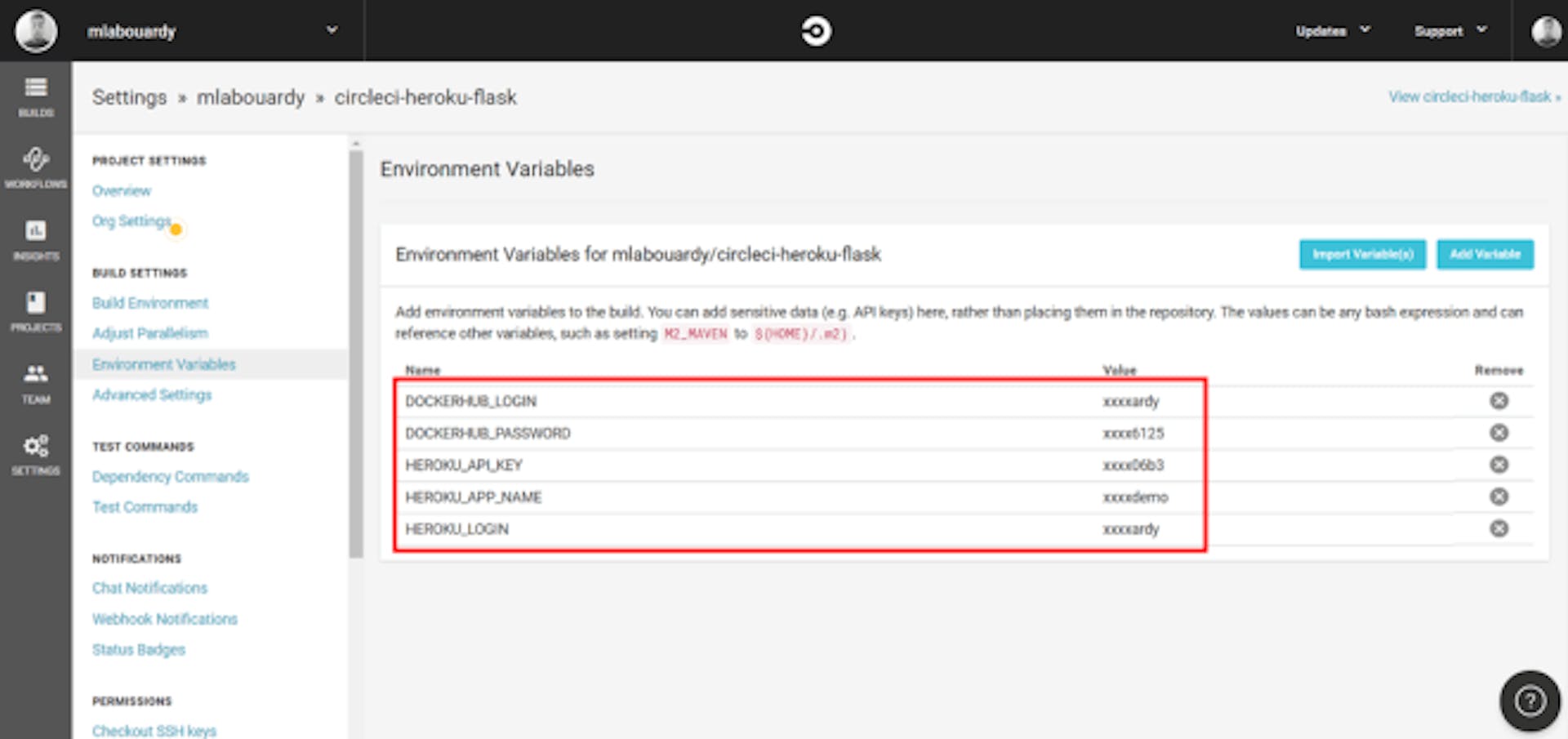The height and width of the screenshot is (739, 1568).
Task: Open the Workflows sidebar icon
Action: click(x=36, y=168)
